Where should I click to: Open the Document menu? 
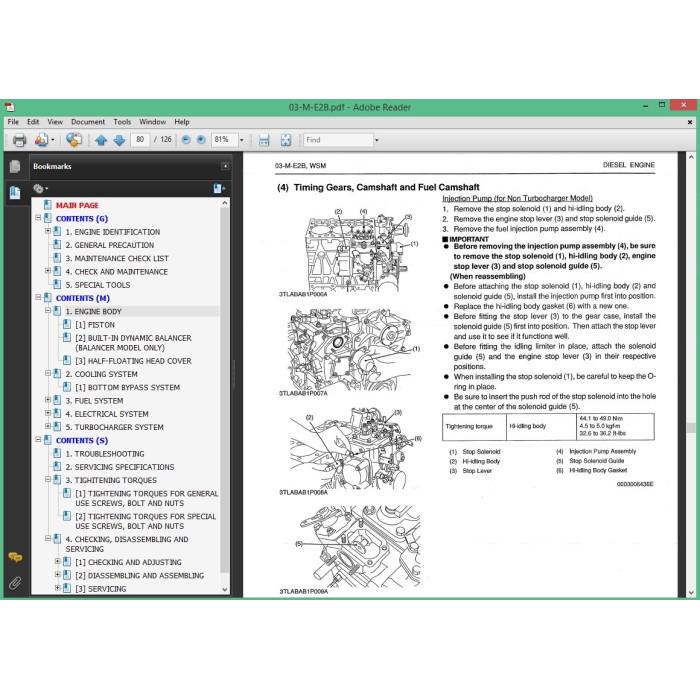pyautogui.click(x=88, y=122)
